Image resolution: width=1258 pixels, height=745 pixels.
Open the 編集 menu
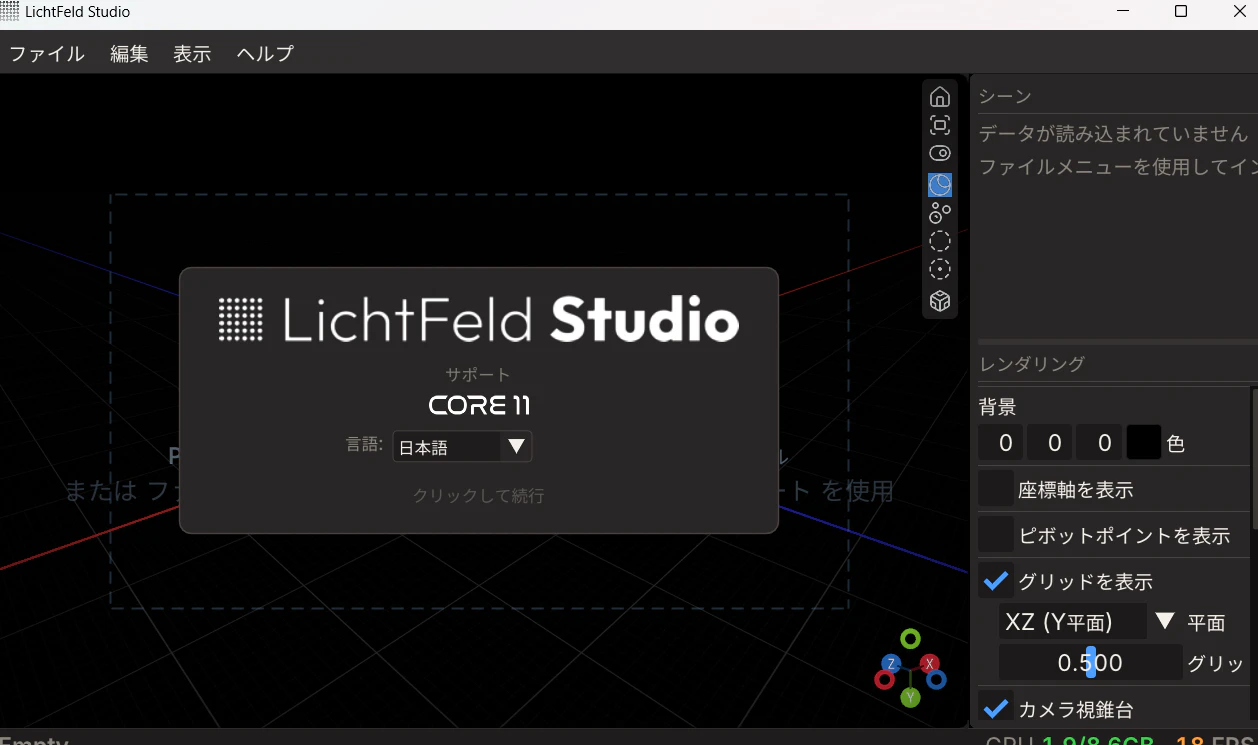[x=129, y=54]
